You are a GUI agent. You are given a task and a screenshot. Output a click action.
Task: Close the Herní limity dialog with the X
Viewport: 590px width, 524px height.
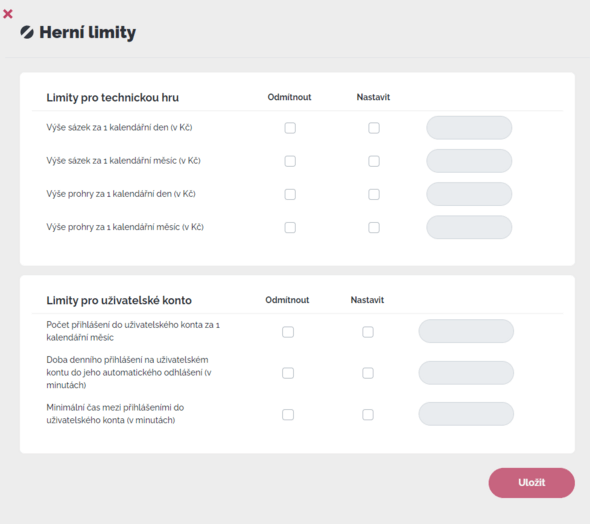point(8,14)
